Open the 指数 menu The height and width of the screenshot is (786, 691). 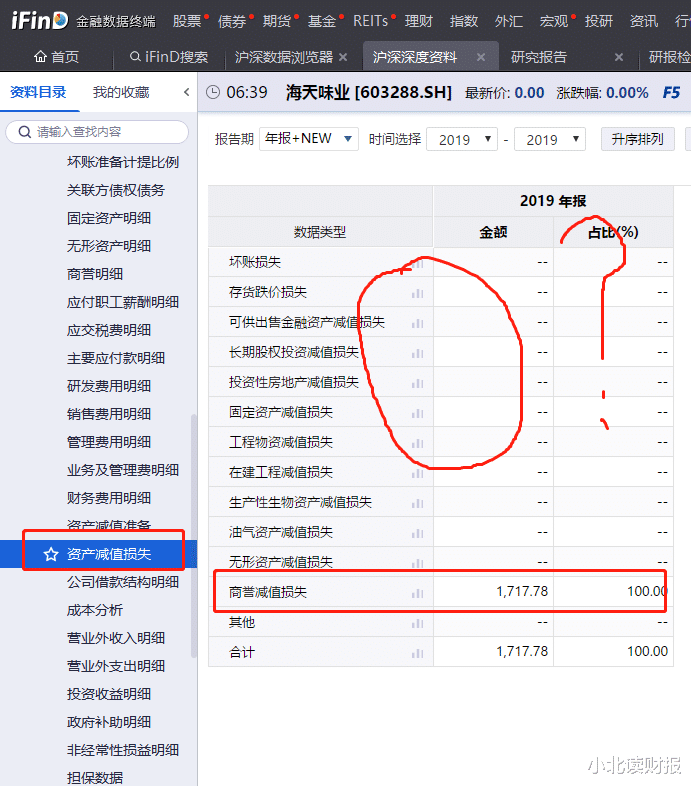point(464,21)
